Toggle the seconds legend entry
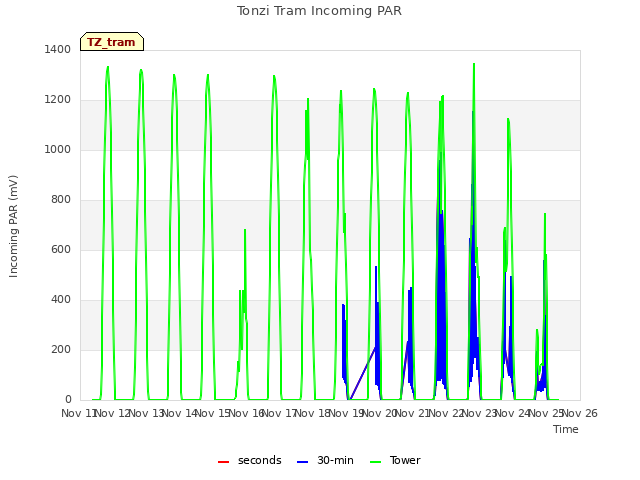Viewport: 640px width, 480px height. [x=250, y=460]
